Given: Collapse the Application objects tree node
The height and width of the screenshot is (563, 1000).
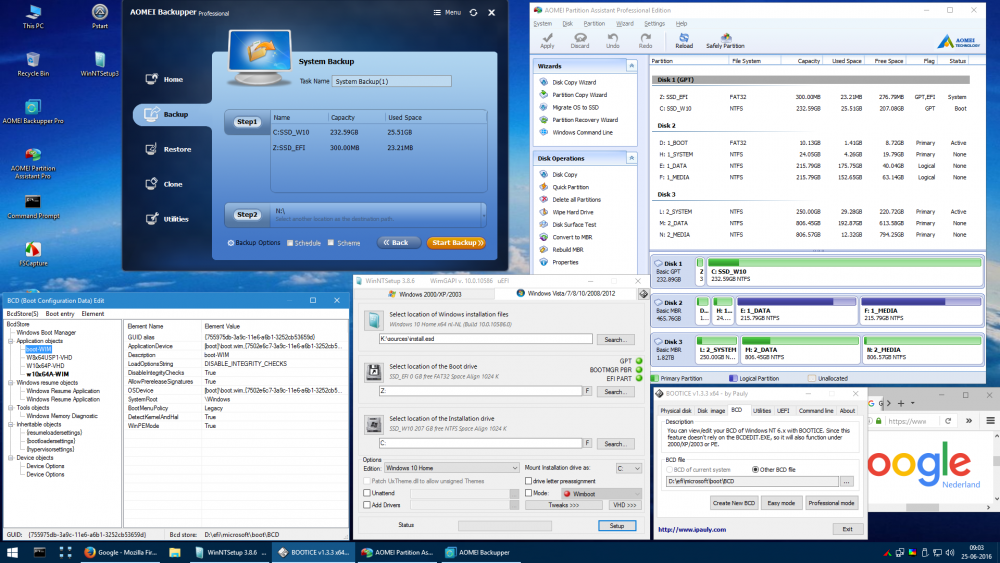Looking at the screenshot, I should pos(10,341).
